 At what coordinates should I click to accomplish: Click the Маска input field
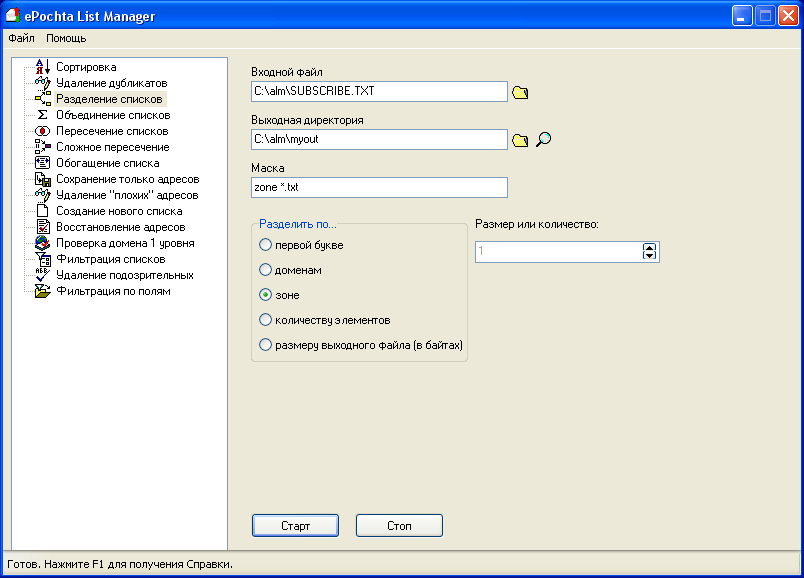380,187
